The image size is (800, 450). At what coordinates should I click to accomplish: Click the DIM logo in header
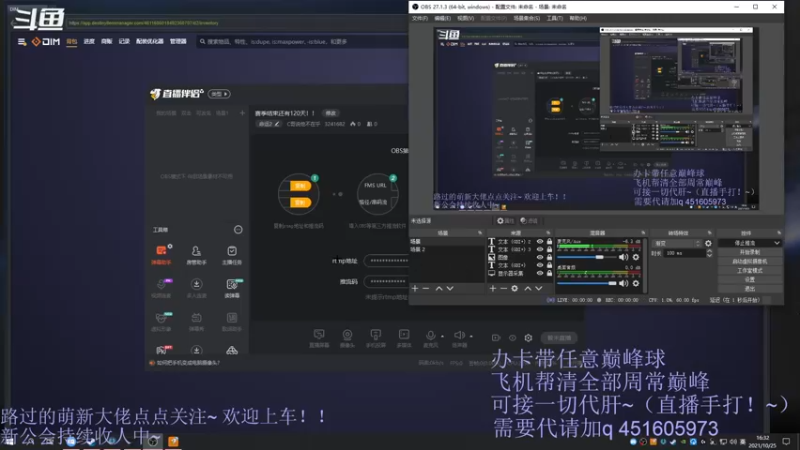46,42
